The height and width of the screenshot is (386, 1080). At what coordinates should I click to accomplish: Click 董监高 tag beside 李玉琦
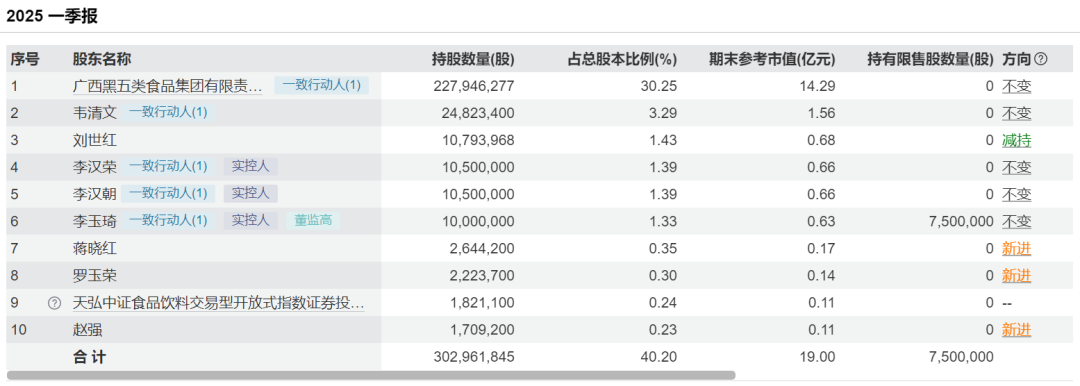click(x=313, y=221)
